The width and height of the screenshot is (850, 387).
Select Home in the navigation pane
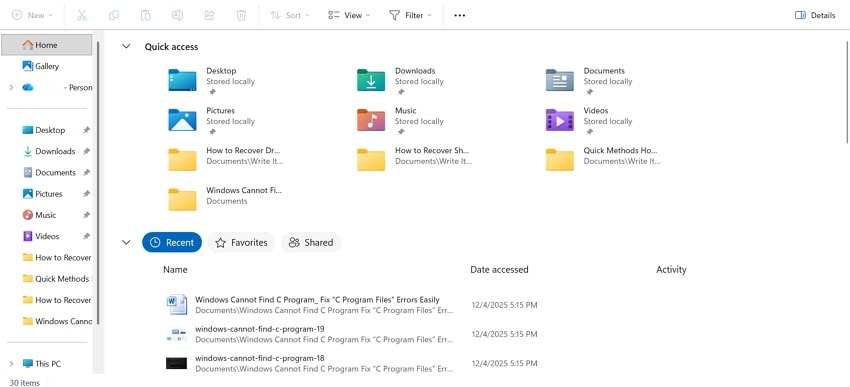click(x=47, y=45)
